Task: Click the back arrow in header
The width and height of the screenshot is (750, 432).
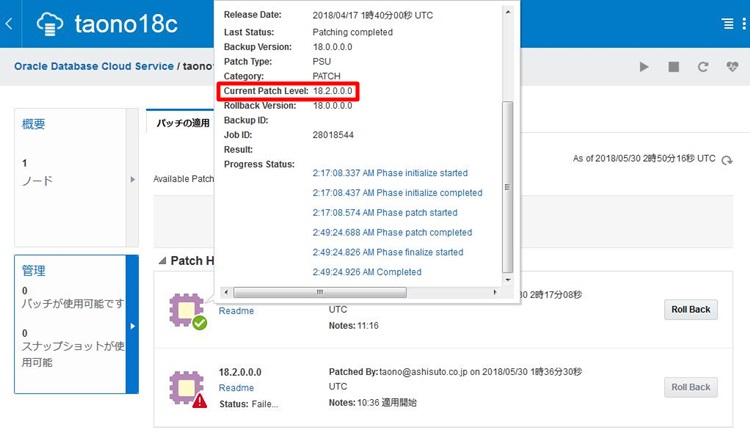Action: [9, 23]
